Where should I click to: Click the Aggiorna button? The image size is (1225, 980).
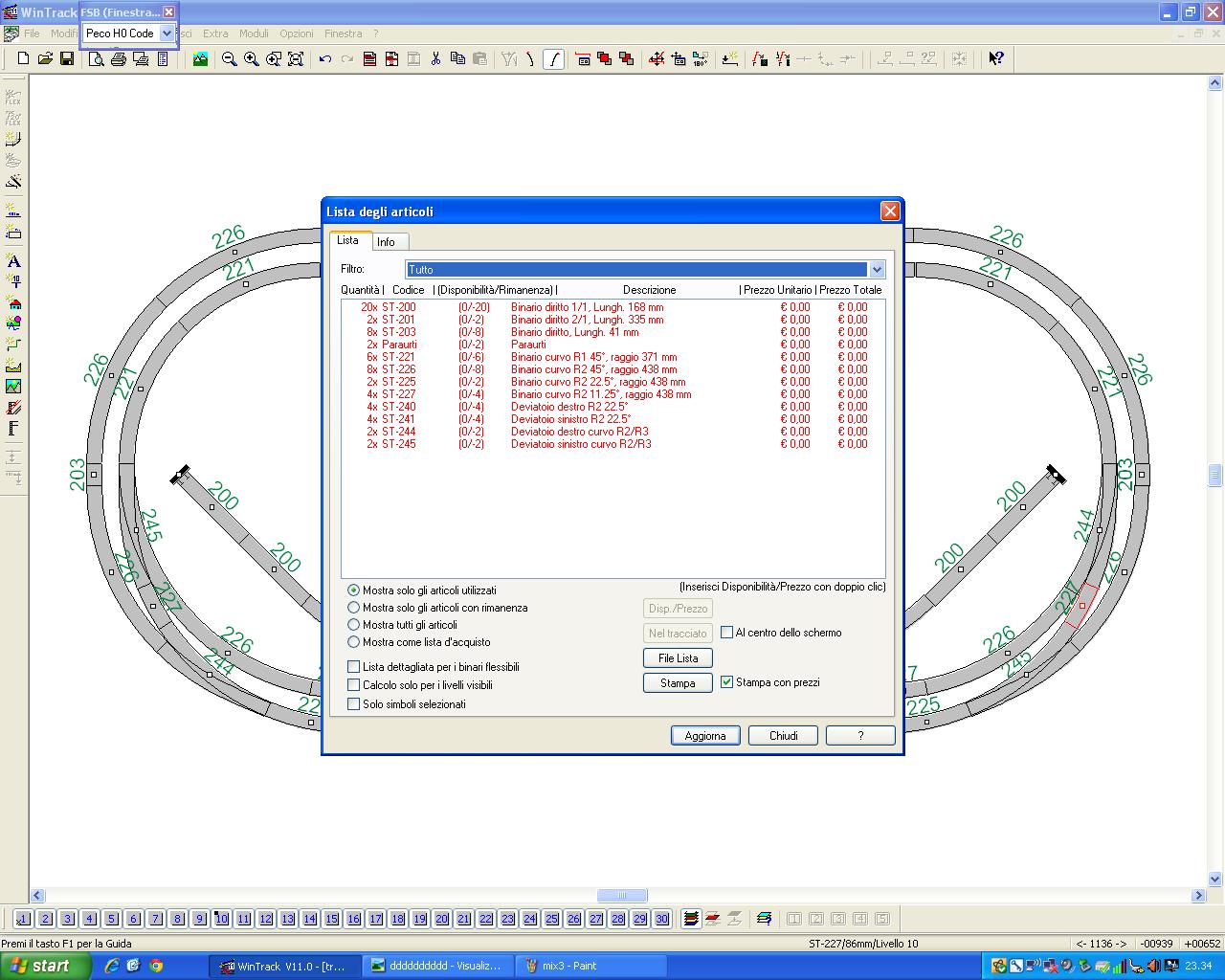(x=705, y=736)
